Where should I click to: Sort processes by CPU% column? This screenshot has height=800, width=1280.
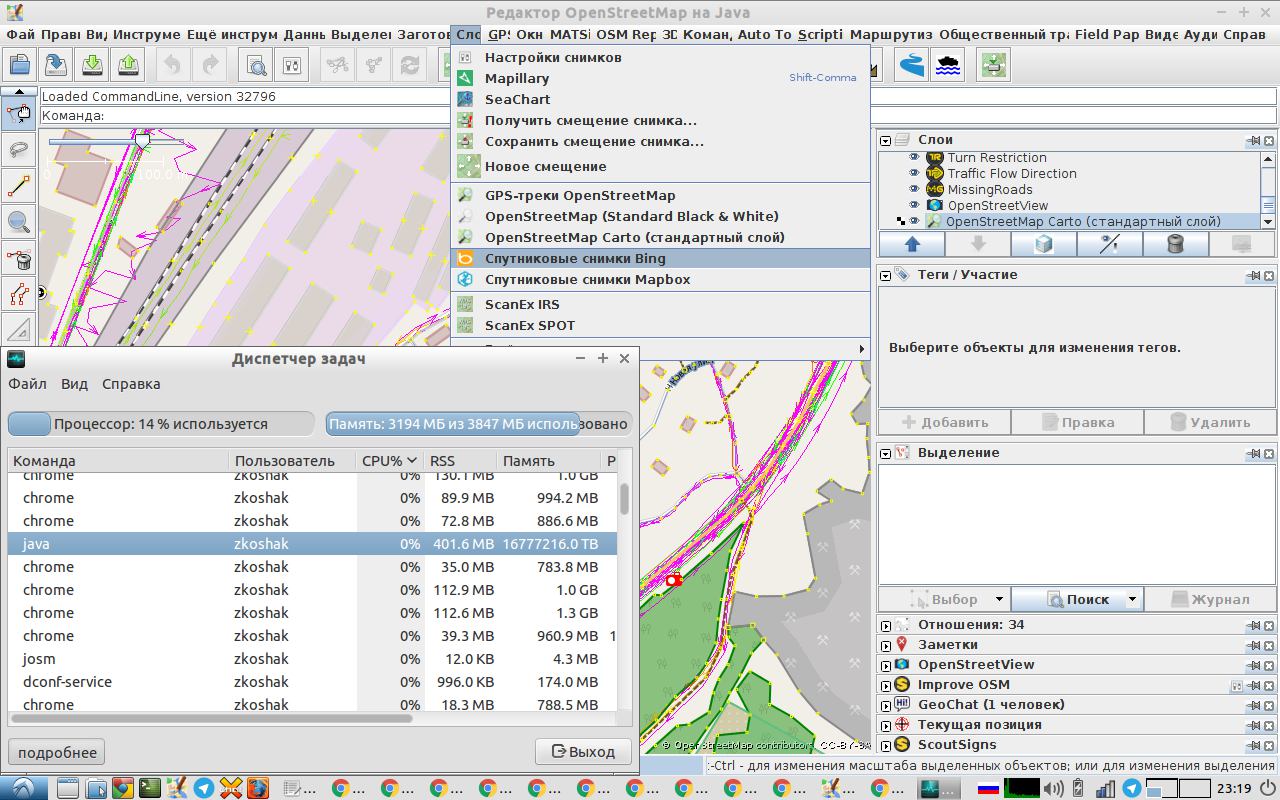tap(389, 461)
